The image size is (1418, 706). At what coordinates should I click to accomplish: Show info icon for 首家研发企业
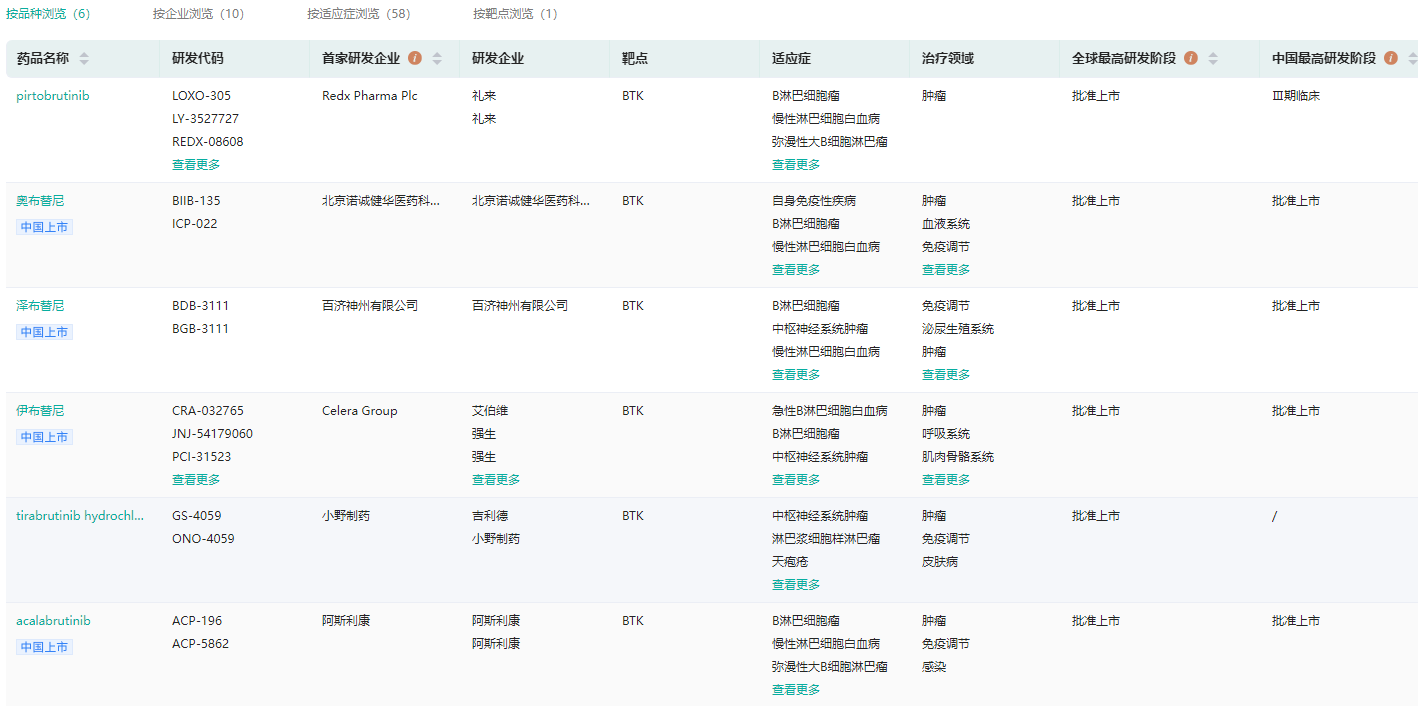[x=415, y=58]
